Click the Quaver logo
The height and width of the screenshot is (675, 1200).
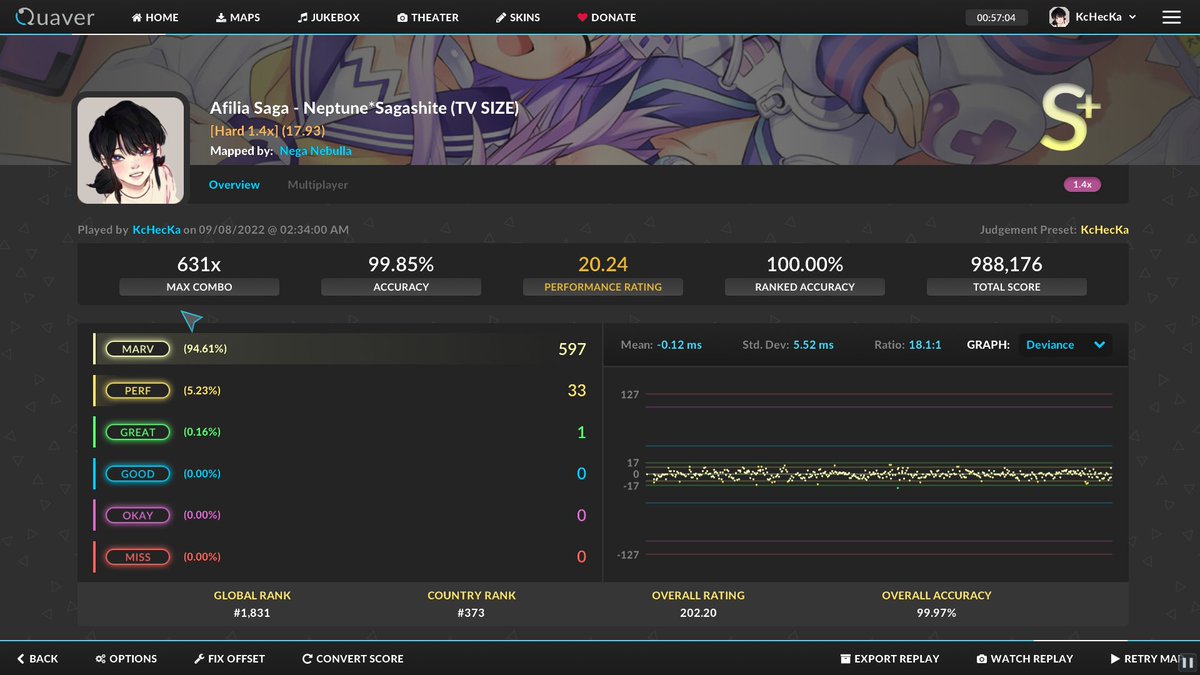pyautogui.click(x=55, y=17)
